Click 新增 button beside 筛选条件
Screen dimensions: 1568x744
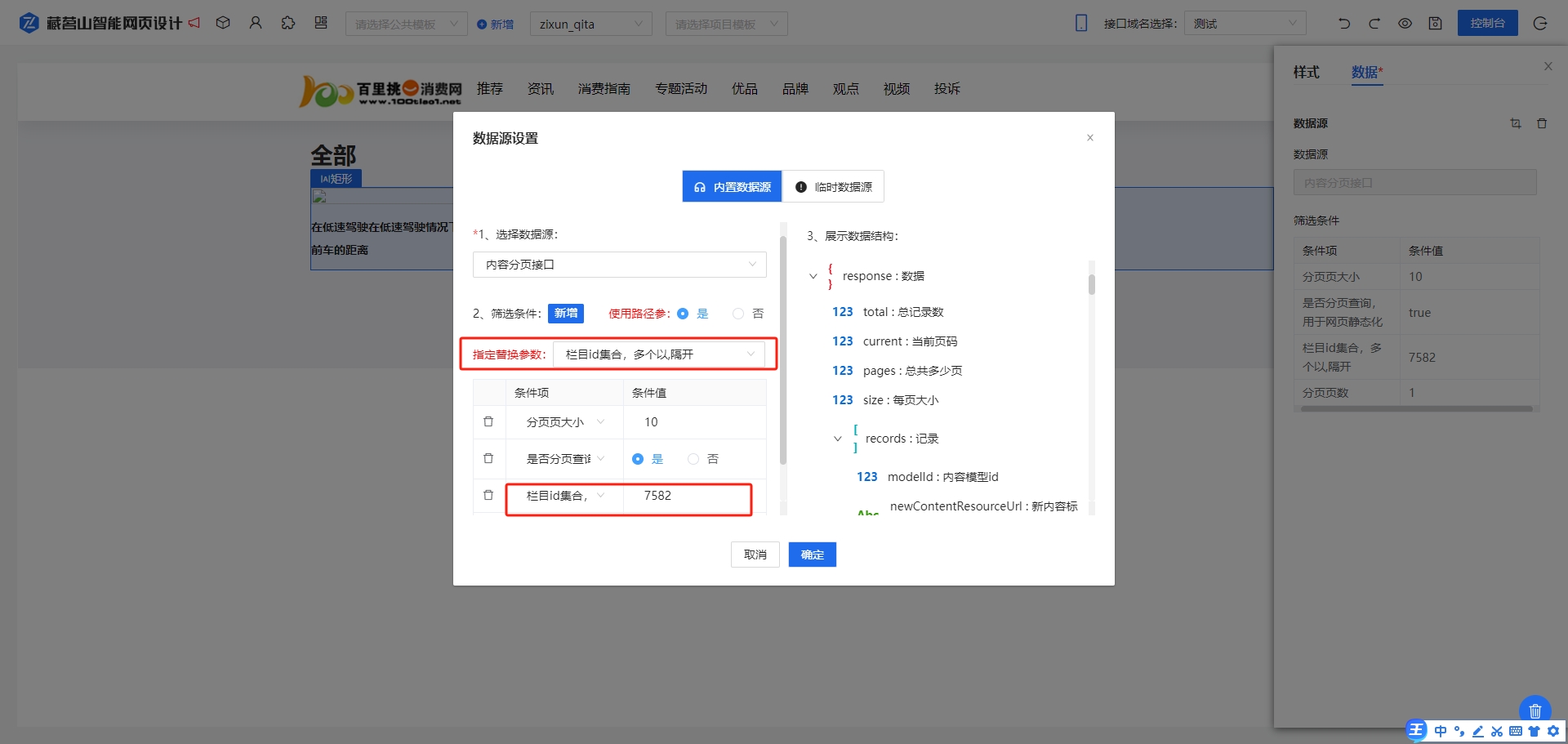click(x=565, y=314)
